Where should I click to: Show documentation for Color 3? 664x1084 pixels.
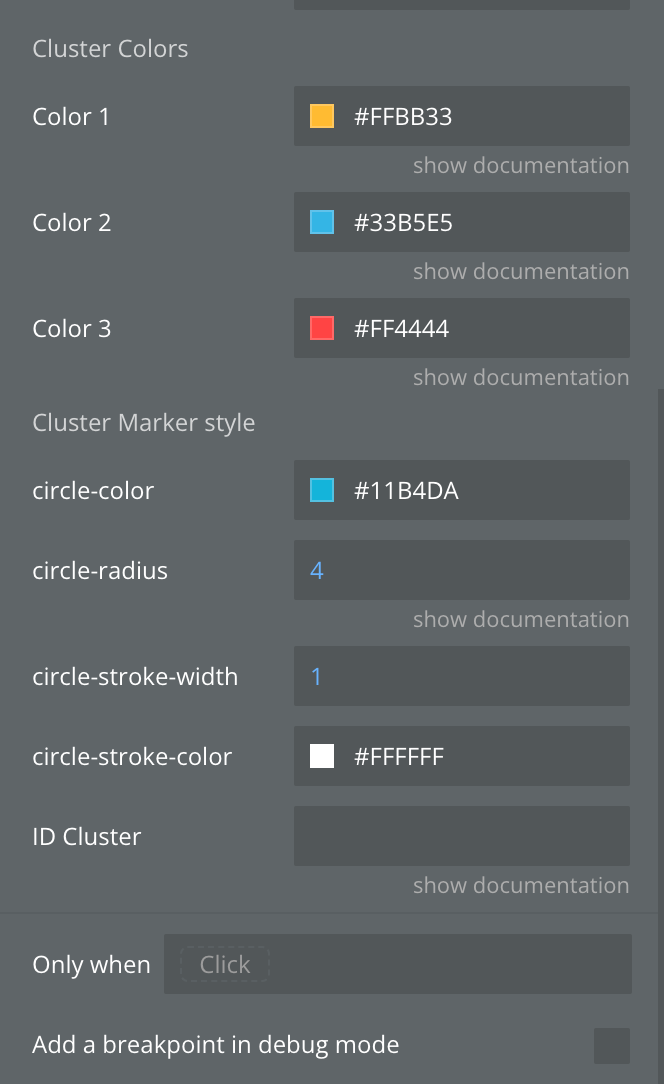[x=521, y=377]
